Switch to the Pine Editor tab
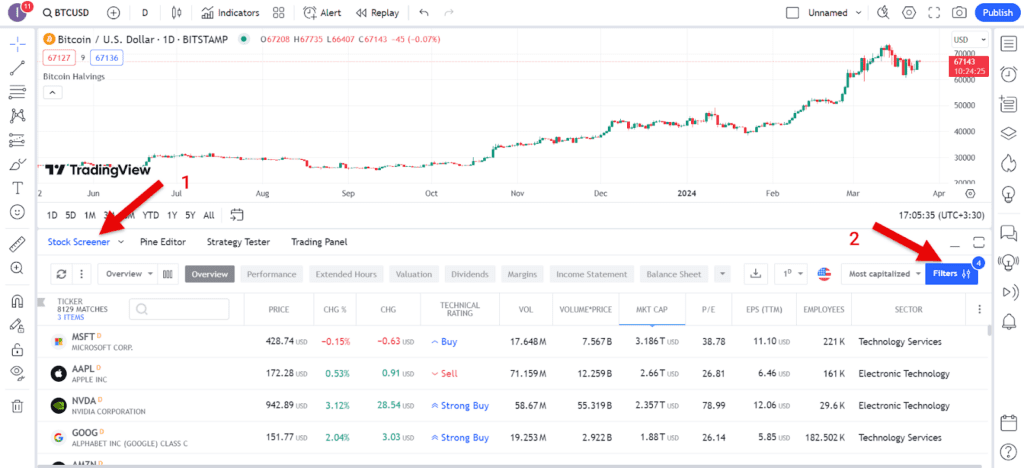 (x=164, y=242)
